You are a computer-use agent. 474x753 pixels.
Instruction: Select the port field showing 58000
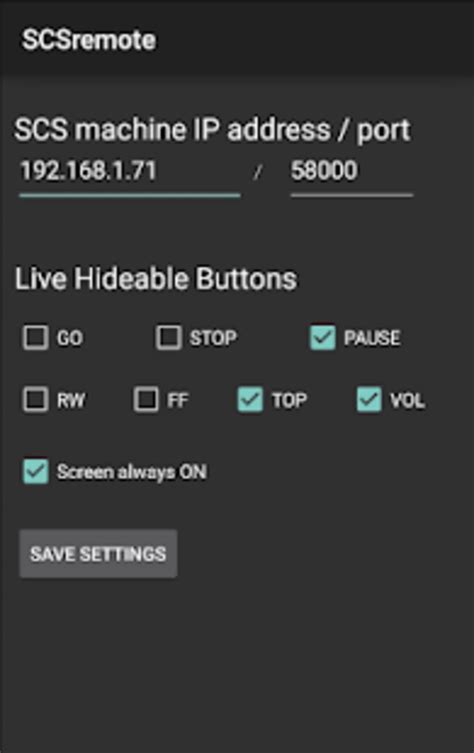[x=352, y=174]
